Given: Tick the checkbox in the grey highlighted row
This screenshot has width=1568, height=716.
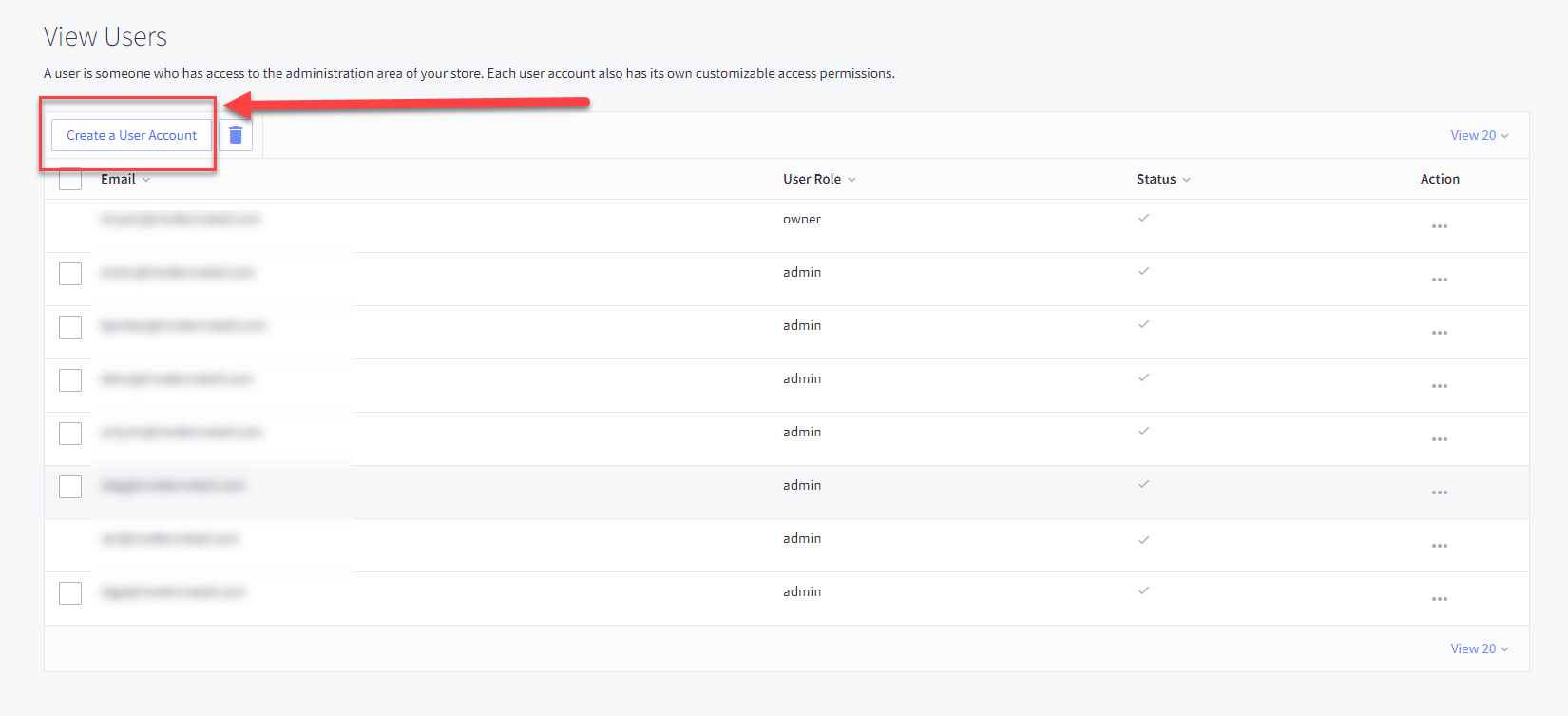Looking at the screenshot, I should 70,487.
